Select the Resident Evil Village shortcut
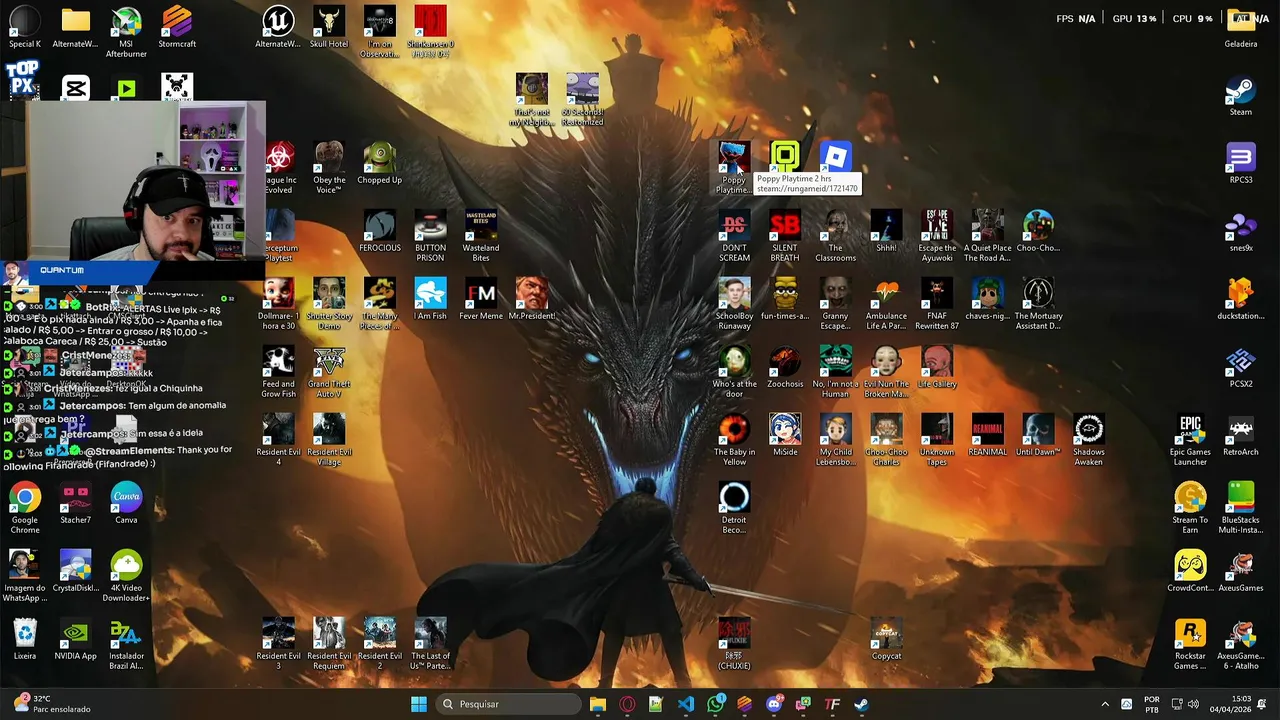This screenshot has height=720, width=1280. pos(329,440)
